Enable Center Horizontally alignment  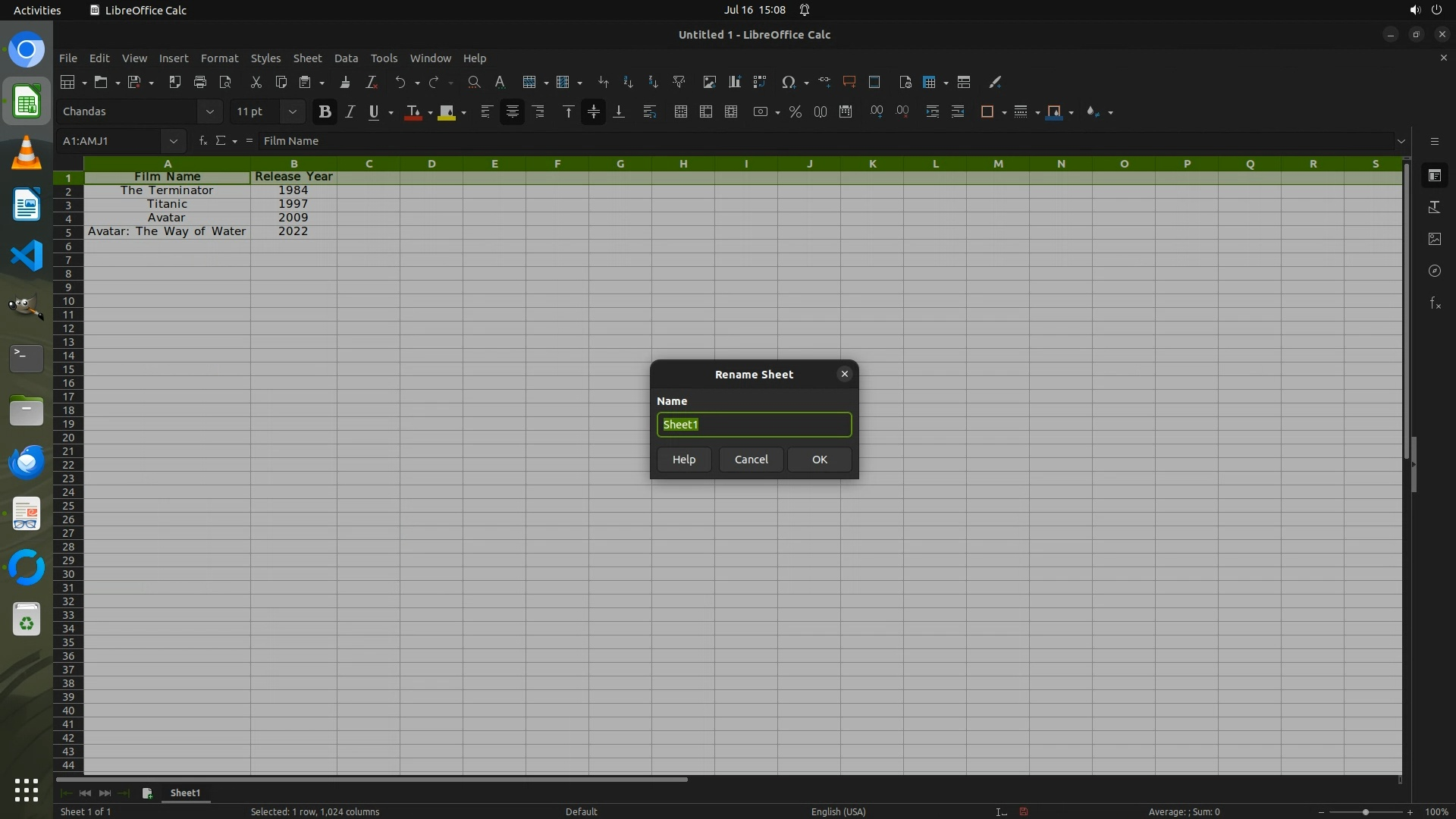coord(512,111)
